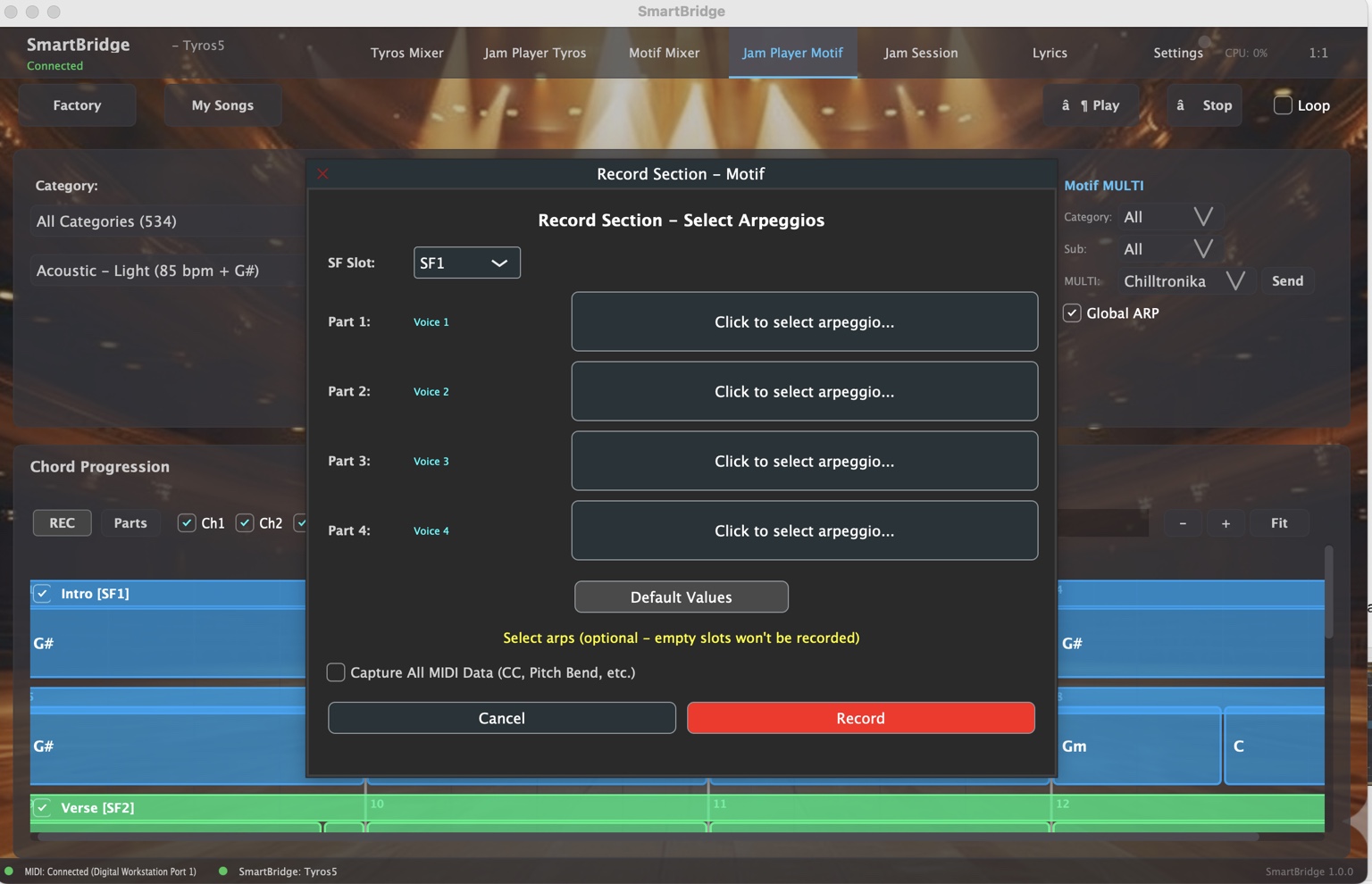
Task: Select arpeggio for Part 1
Action: pos(804,321)
